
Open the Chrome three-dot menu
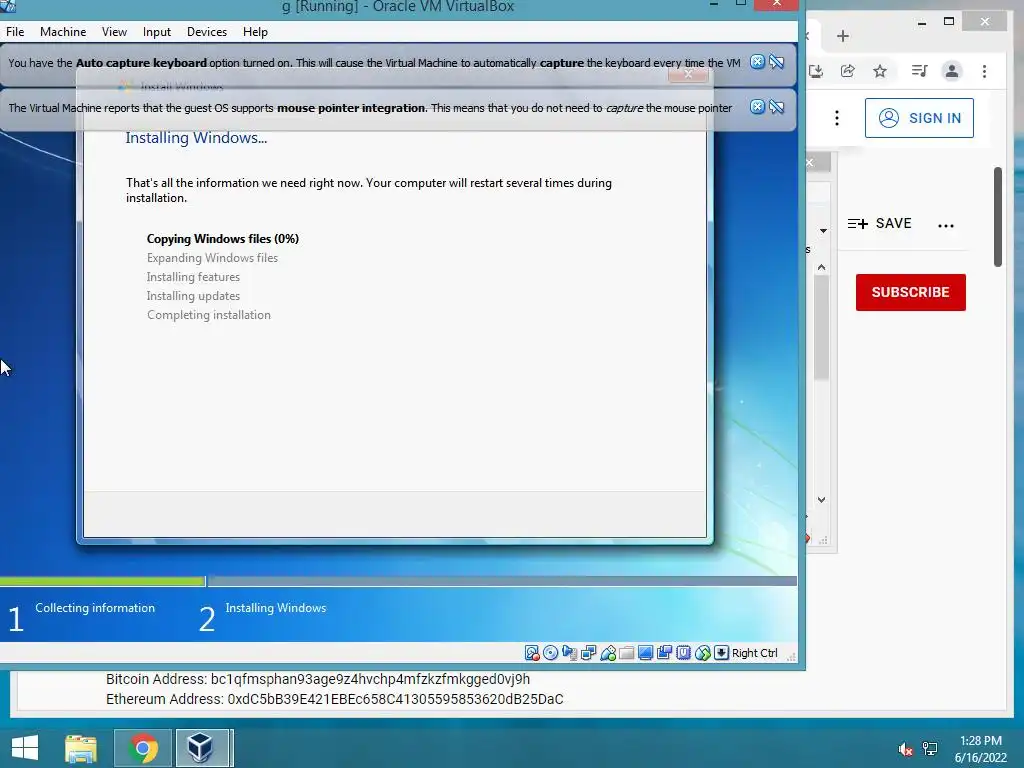point(984,71)
